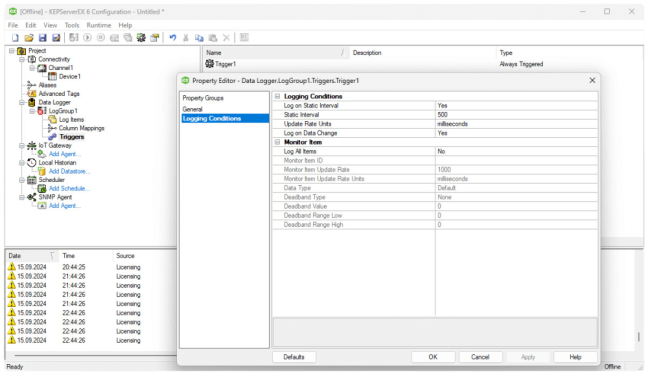Select the General property group
Screen dimensions: 648x377
[x=193, y=109]
